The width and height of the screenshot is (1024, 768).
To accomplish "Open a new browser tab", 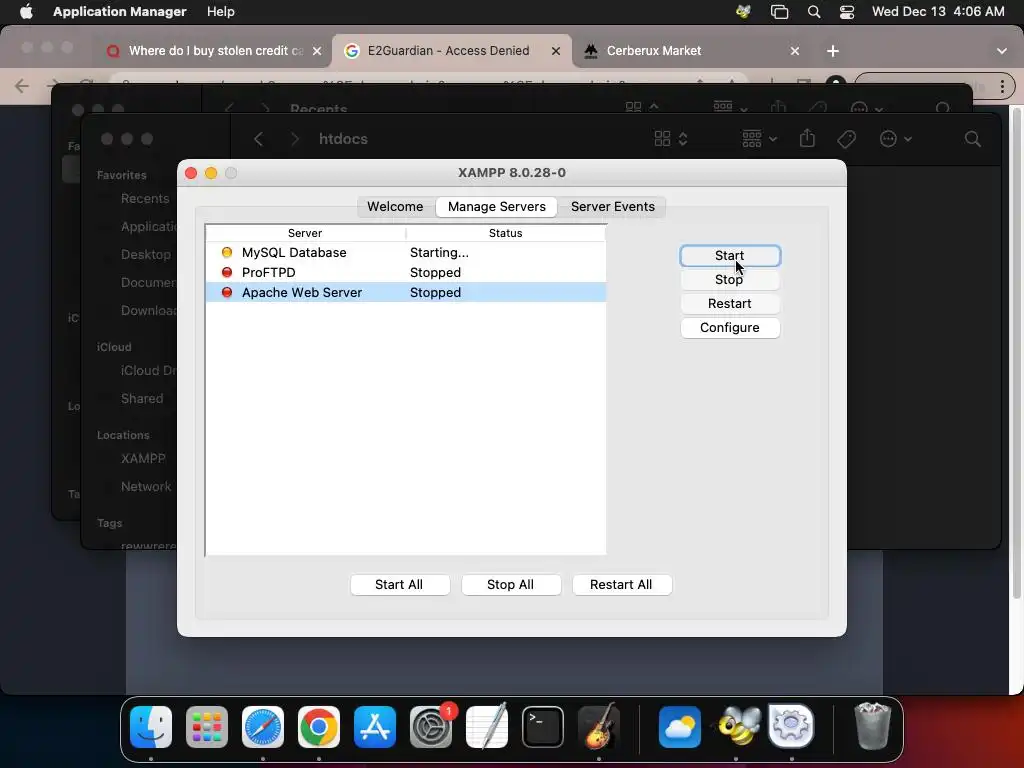I will (x=833, y=51).
